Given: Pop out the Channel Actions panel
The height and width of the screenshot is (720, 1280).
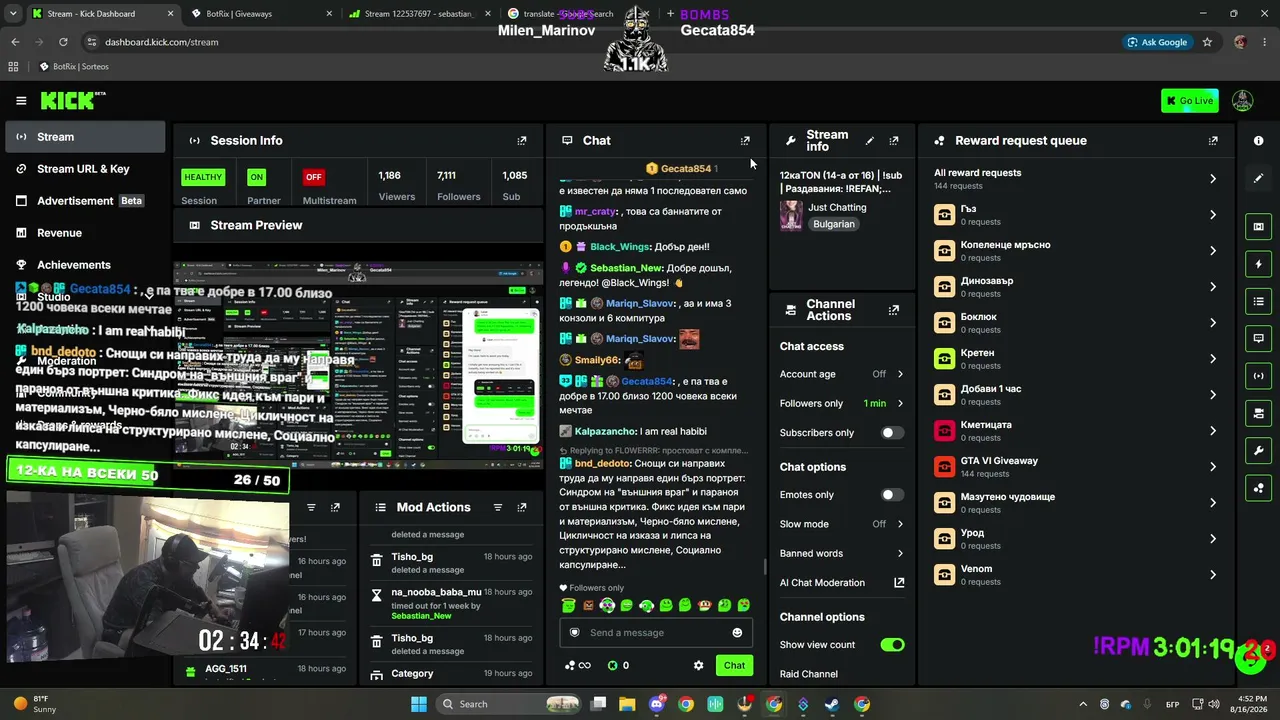Looking at the screenshot, I should 894,310.
